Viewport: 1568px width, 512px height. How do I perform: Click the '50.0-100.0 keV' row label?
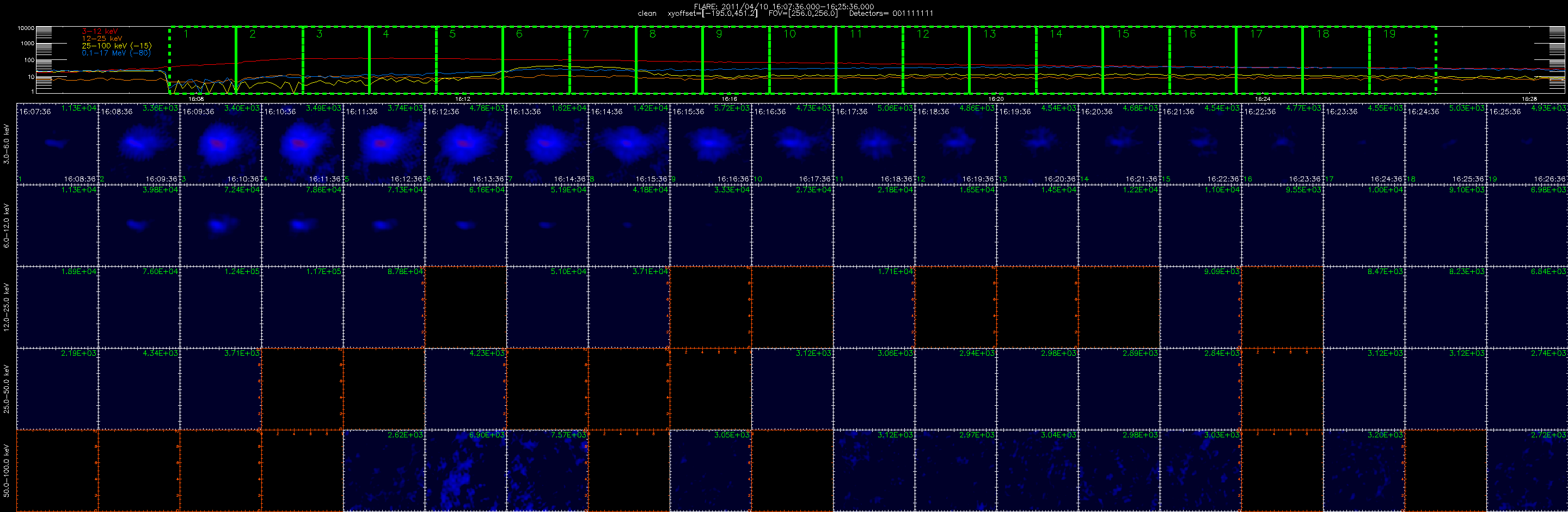pyautogui.click(x=7, y=470)
